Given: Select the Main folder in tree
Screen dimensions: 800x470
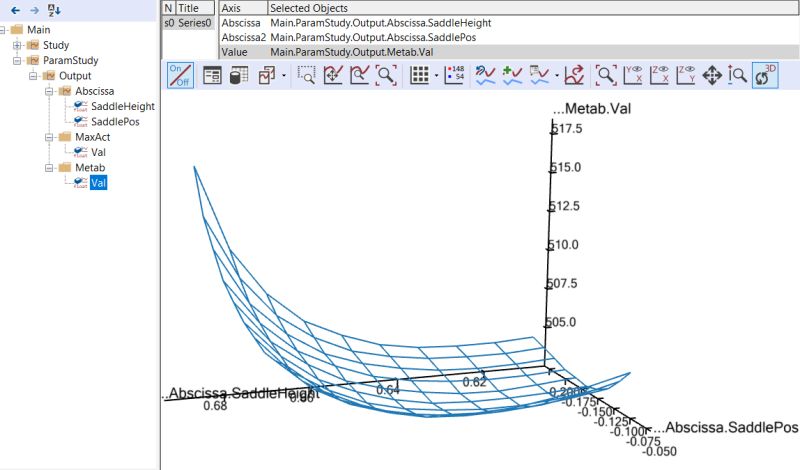Looking at the screenshot, I should point(38,30).
